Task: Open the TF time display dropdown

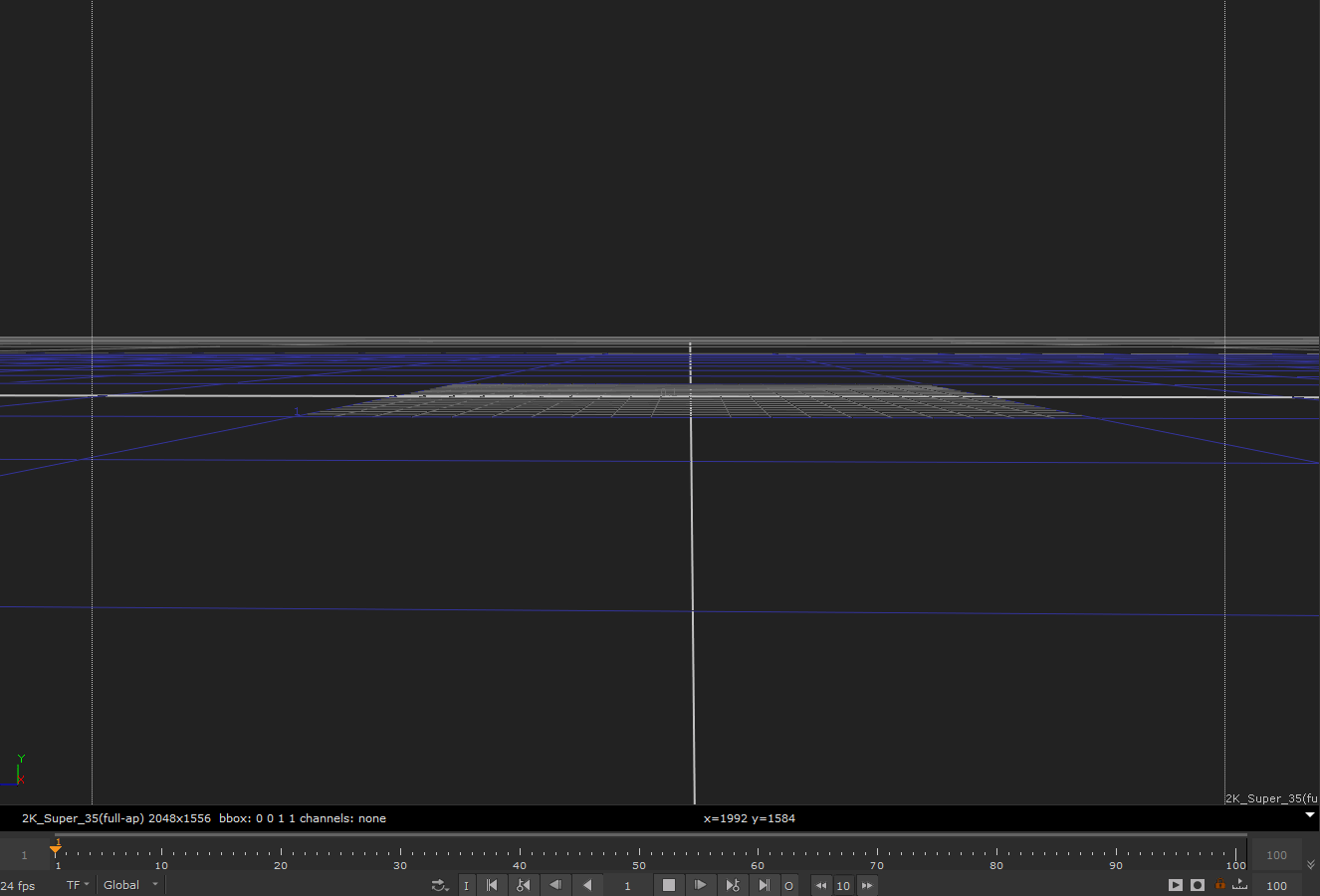Action: click(78, 885)
